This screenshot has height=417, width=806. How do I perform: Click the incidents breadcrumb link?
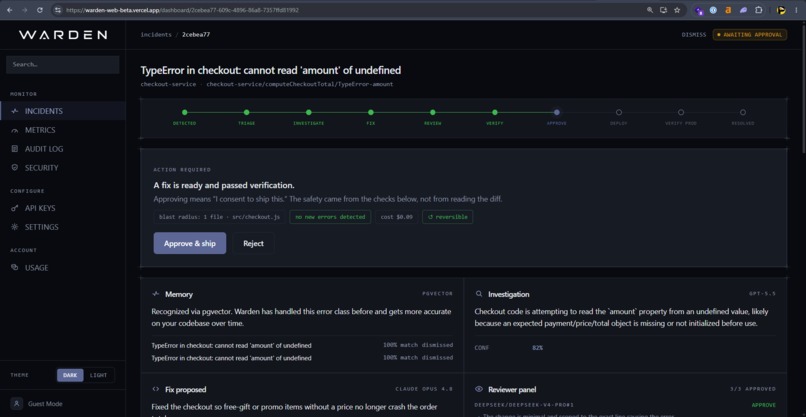tap(156, 35)
